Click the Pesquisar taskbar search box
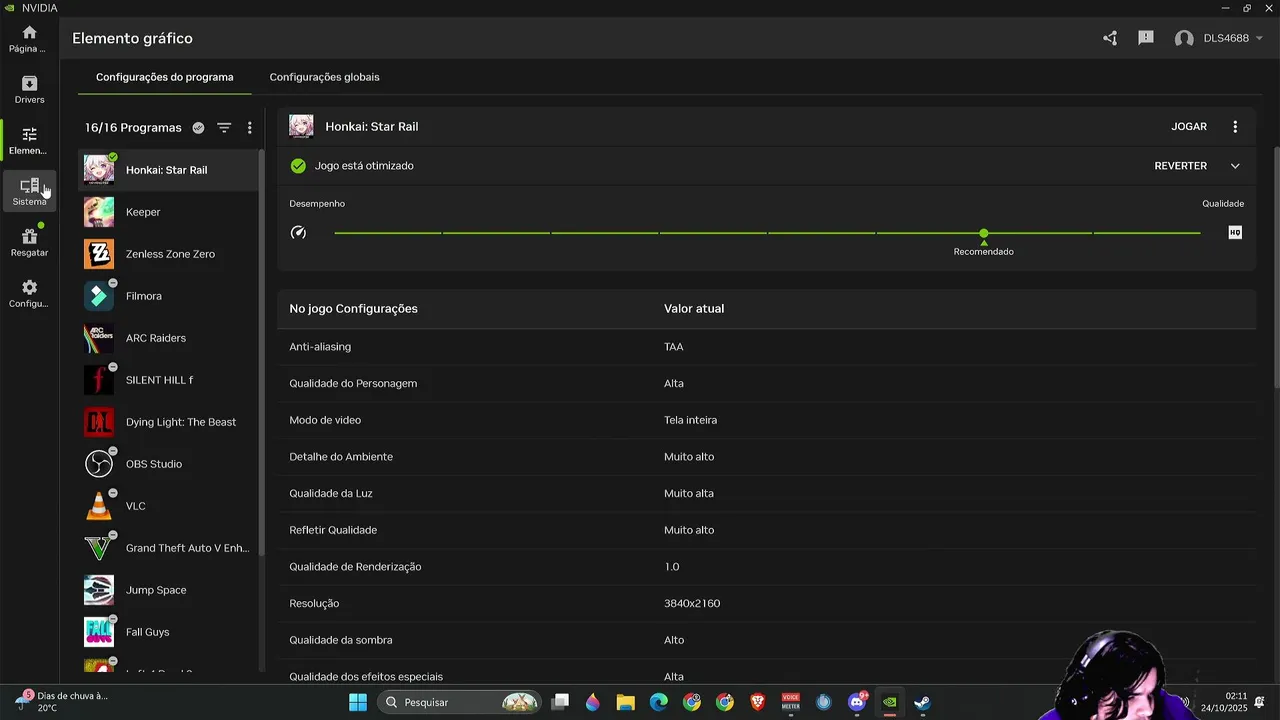Viewport: 1280px width, 720px height. click(x=459, y=702)
